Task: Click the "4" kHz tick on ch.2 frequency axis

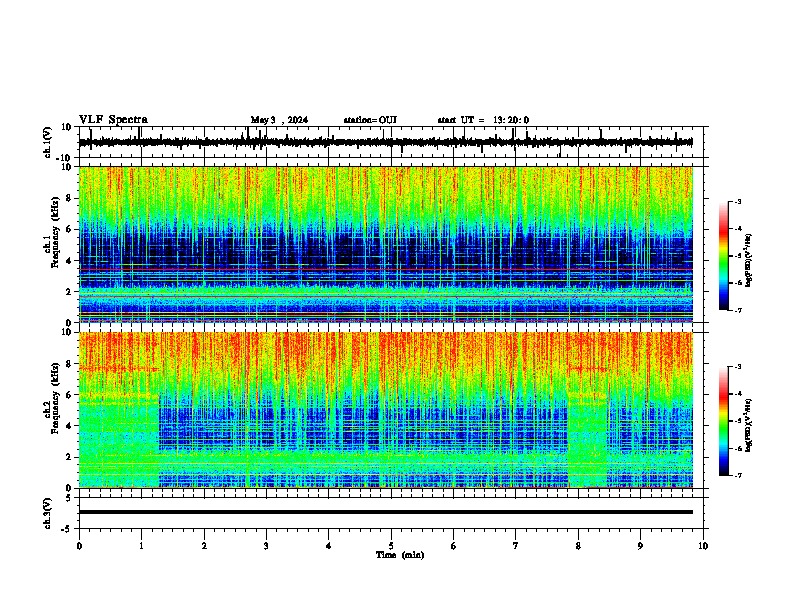Action: point(70,426)
